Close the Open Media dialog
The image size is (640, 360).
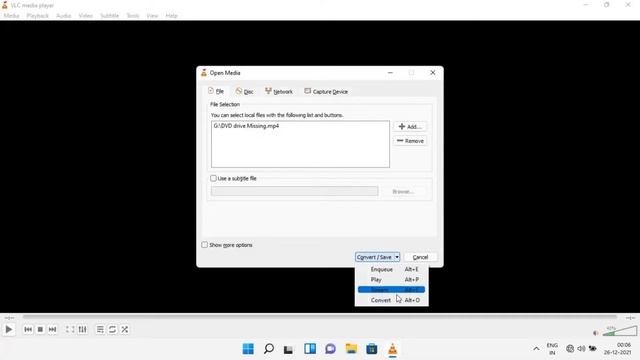click(x=433, y=73)
